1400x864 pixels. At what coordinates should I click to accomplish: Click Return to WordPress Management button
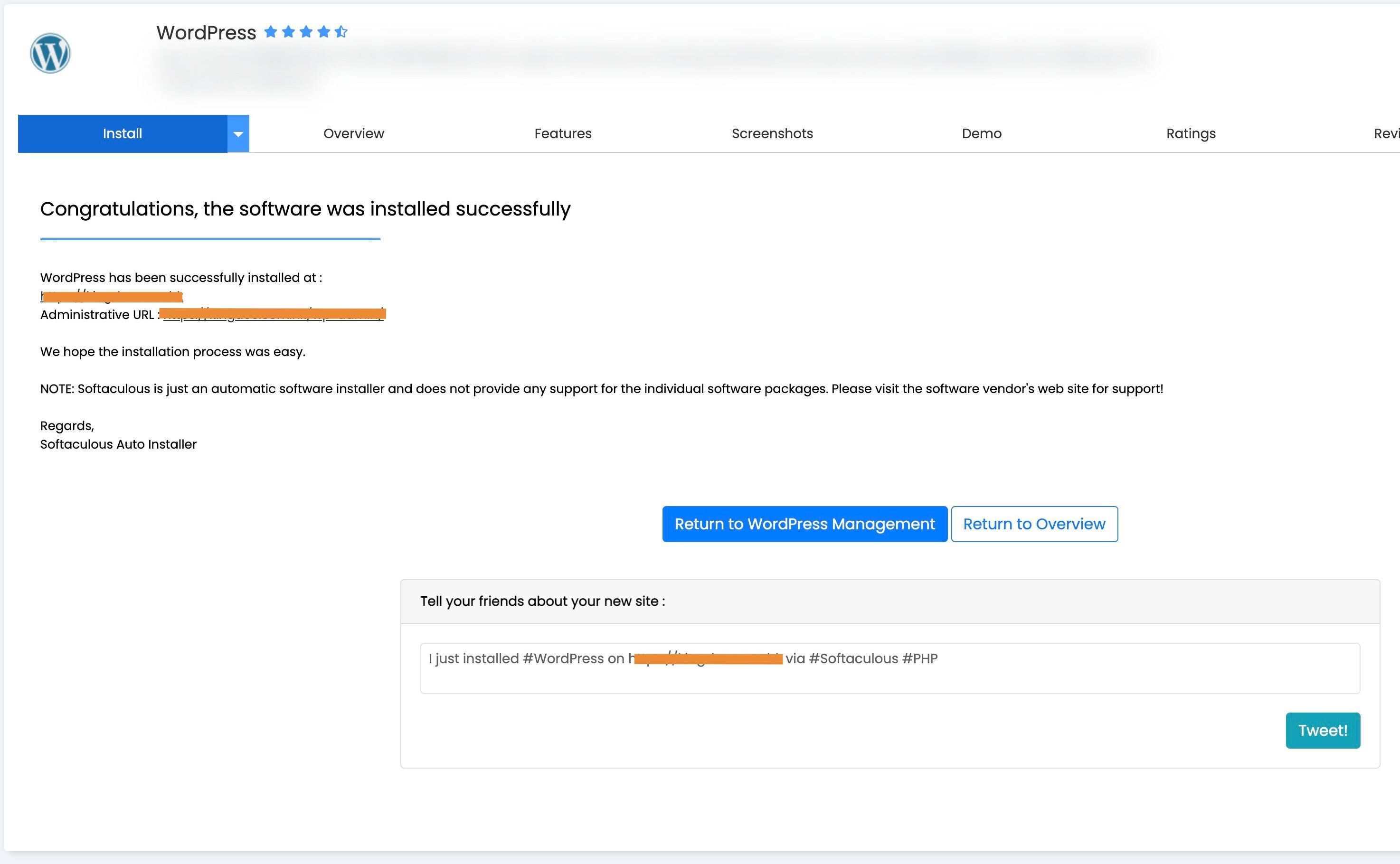point(805,524)
